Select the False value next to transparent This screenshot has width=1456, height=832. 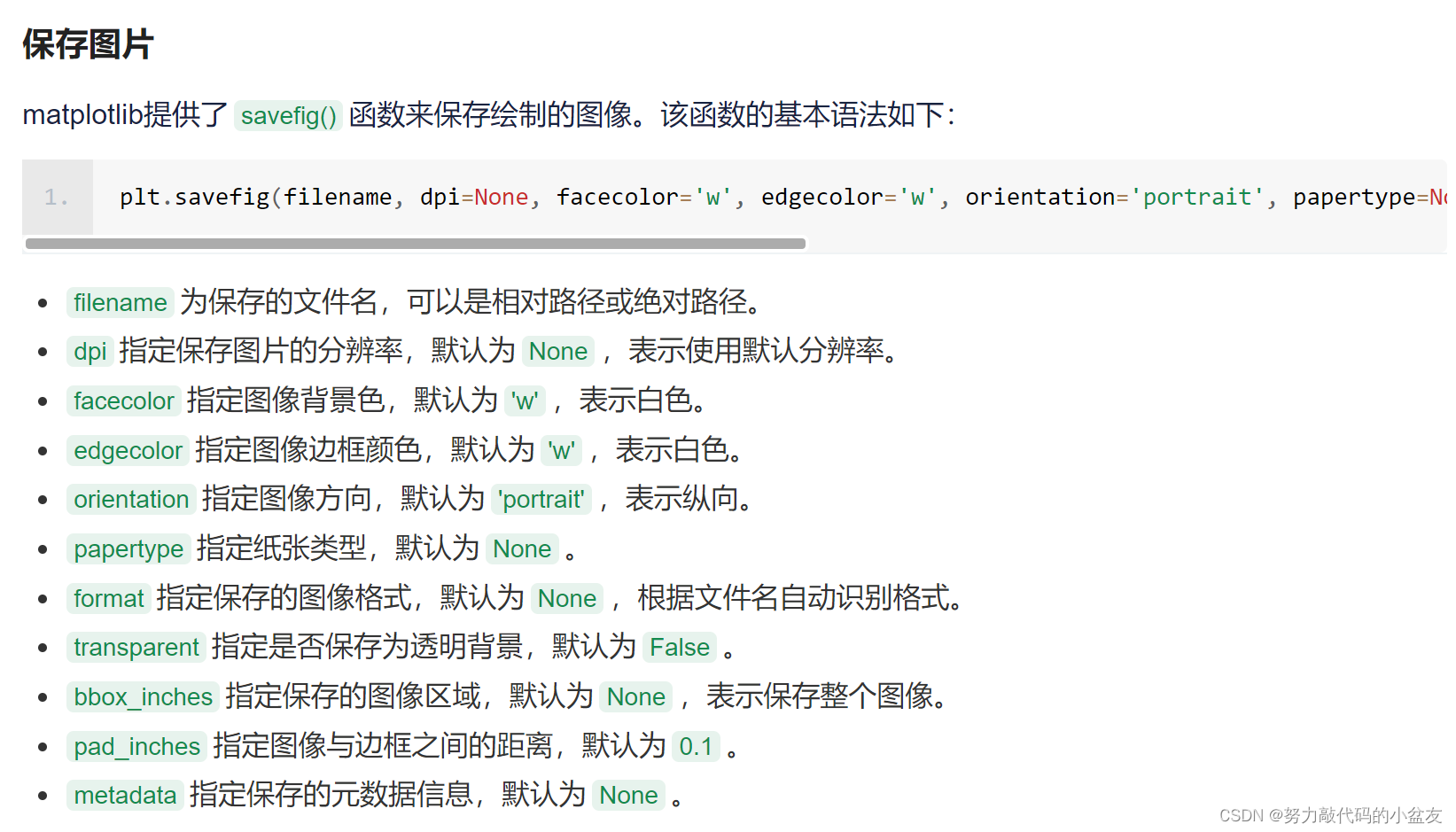(x=679, y=647)
